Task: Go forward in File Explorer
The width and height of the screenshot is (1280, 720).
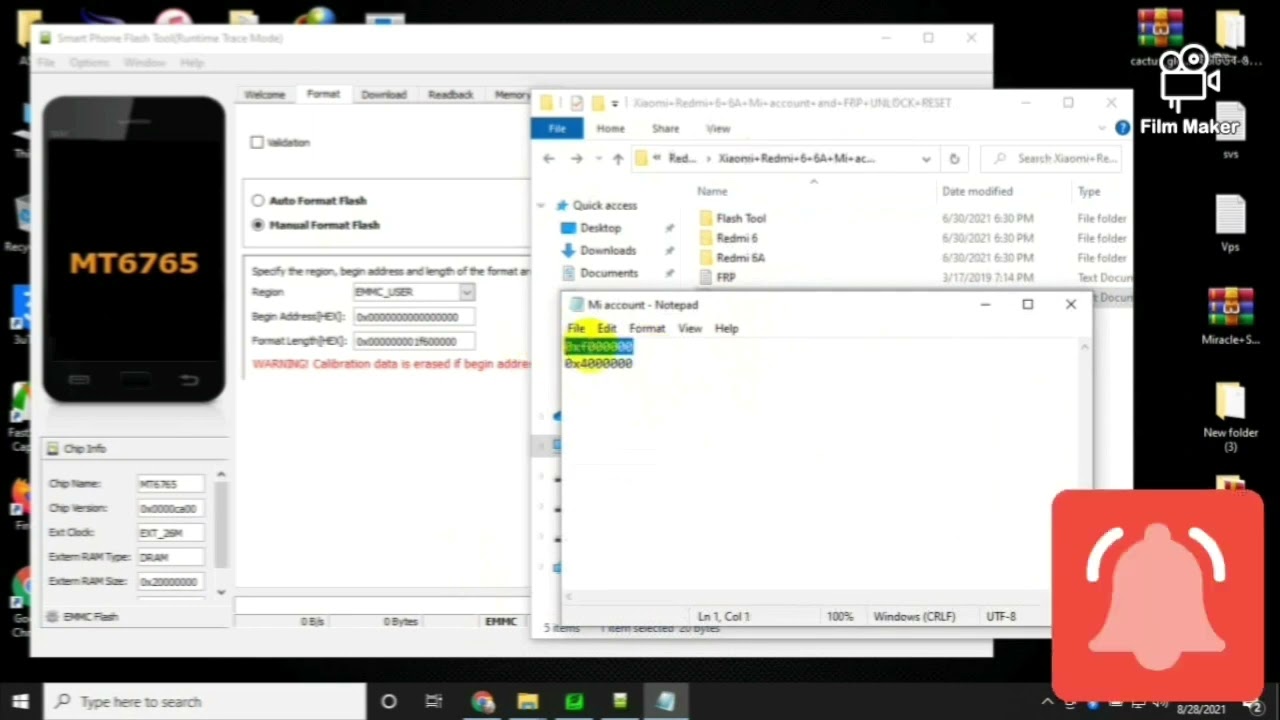Action: (576, 158)
